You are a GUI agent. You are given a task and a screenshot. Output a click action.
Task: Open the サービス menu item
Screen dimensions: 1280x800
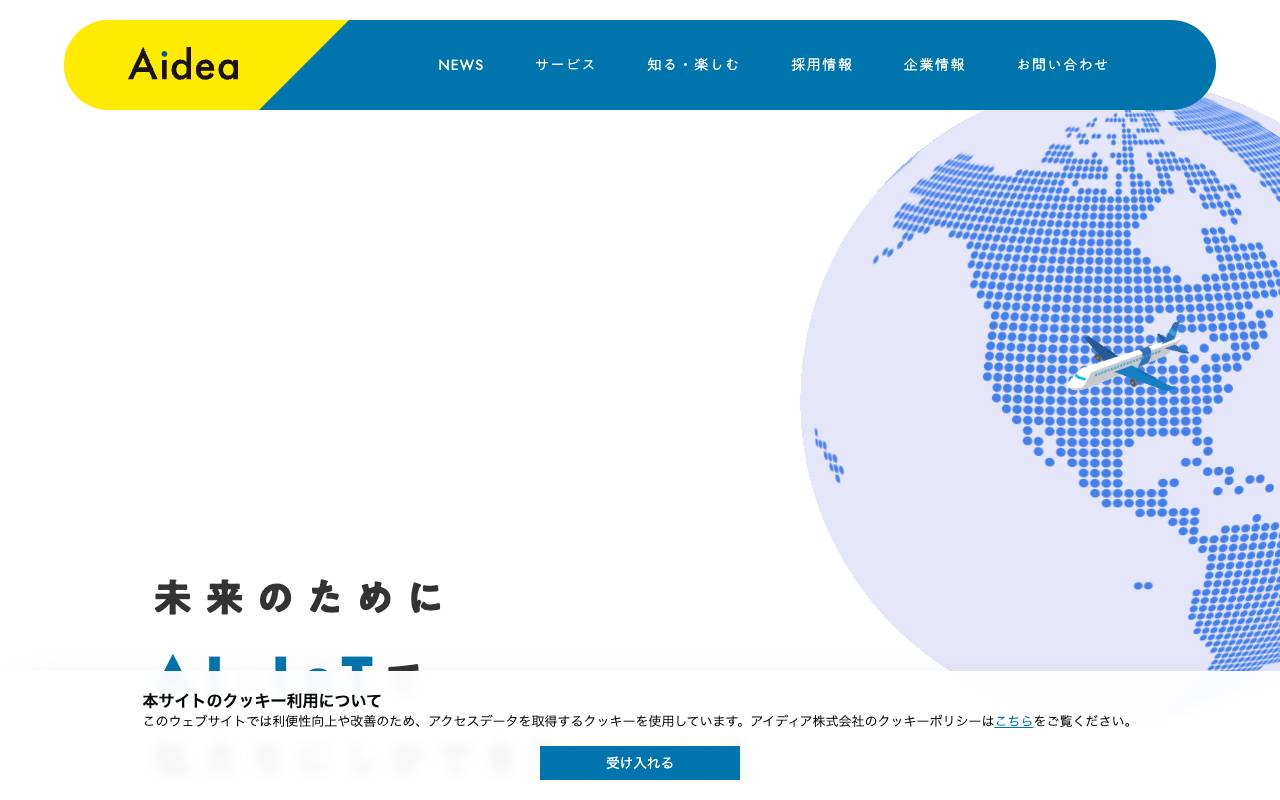coord(565,65)
